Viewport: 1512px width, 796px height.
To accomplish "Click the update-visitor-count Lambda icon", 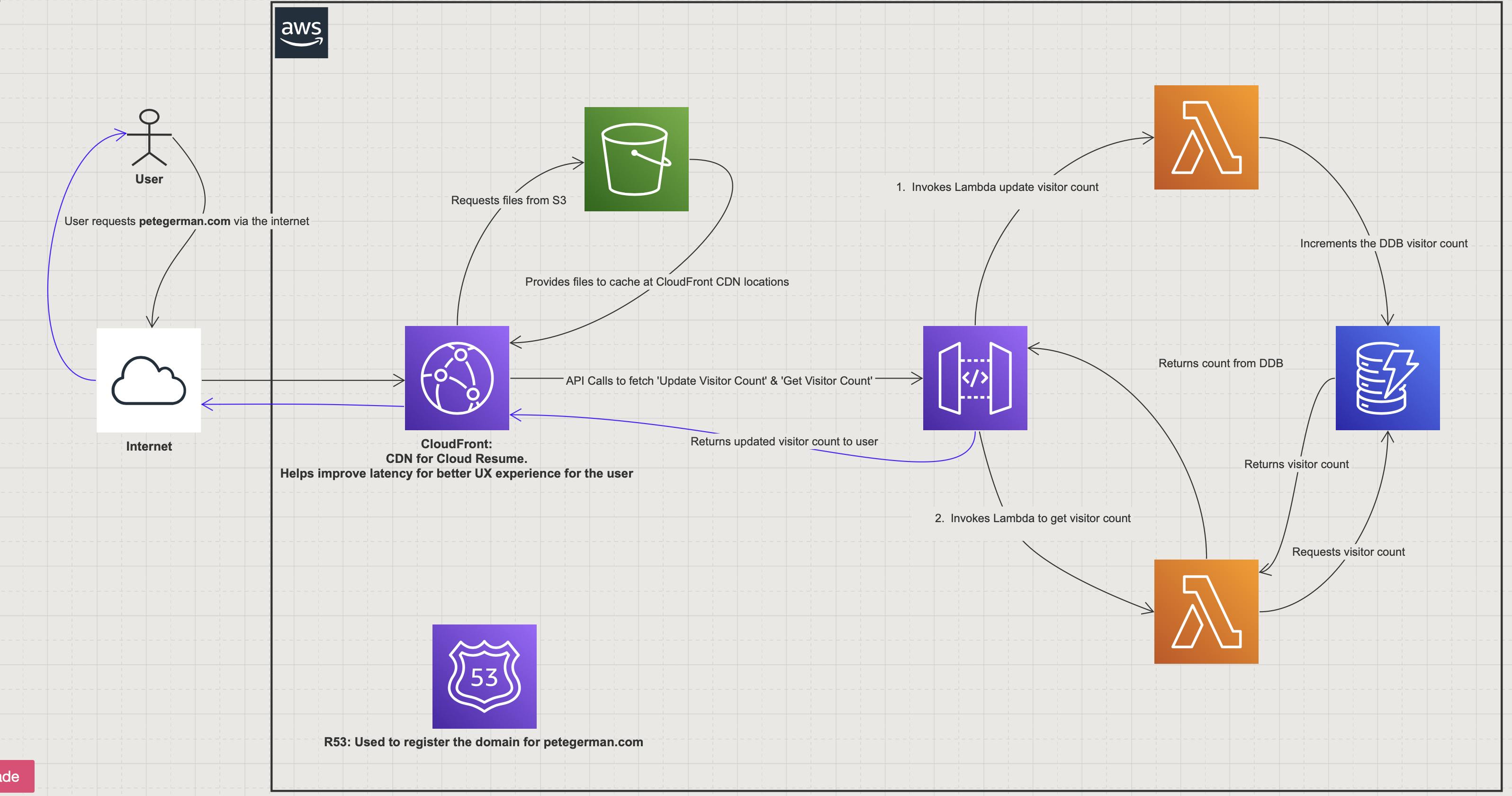I will tap(1206, 137).
